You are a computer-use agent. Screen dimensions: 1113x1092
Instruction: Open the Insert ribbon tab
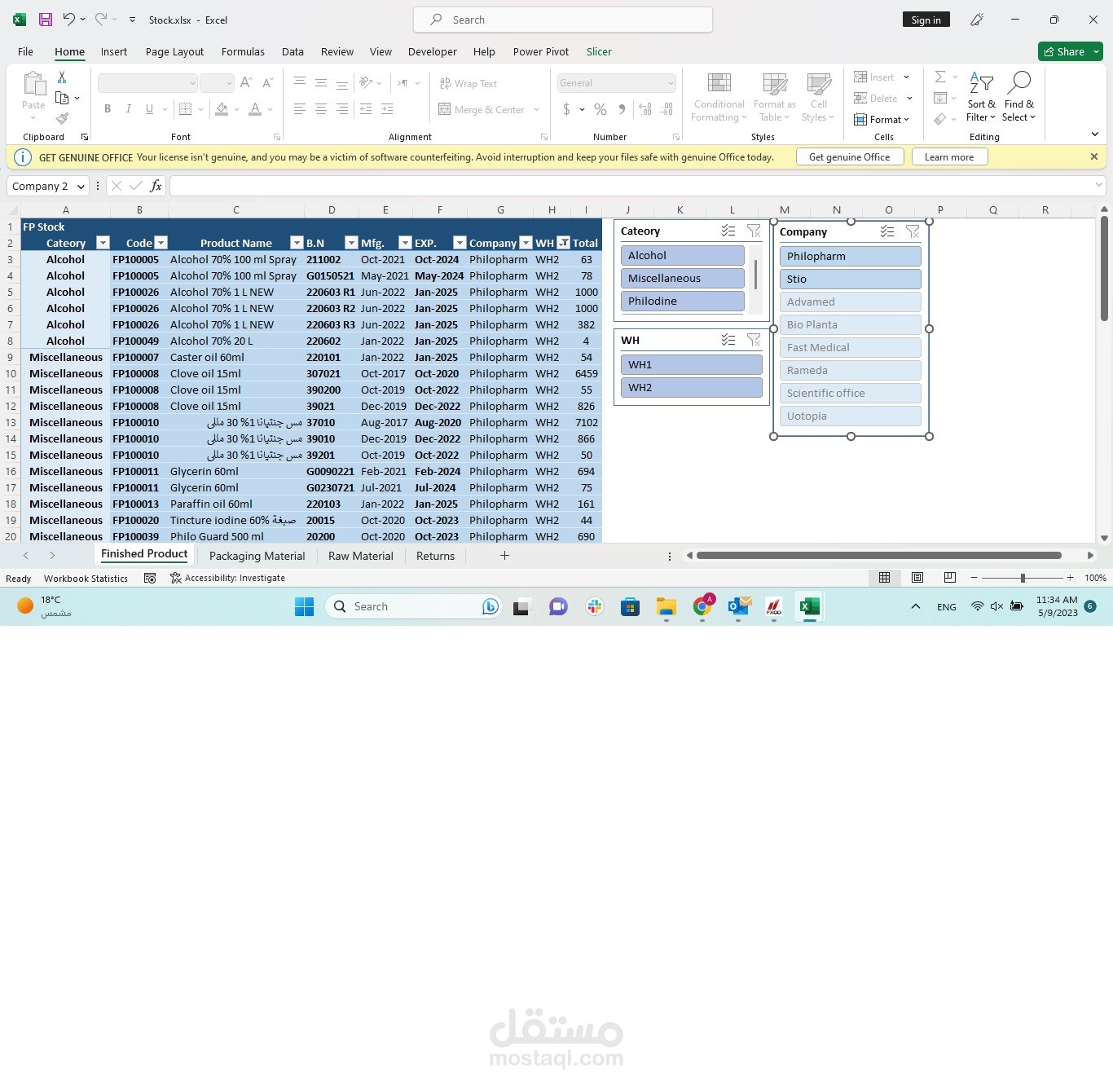click(114, 51)
